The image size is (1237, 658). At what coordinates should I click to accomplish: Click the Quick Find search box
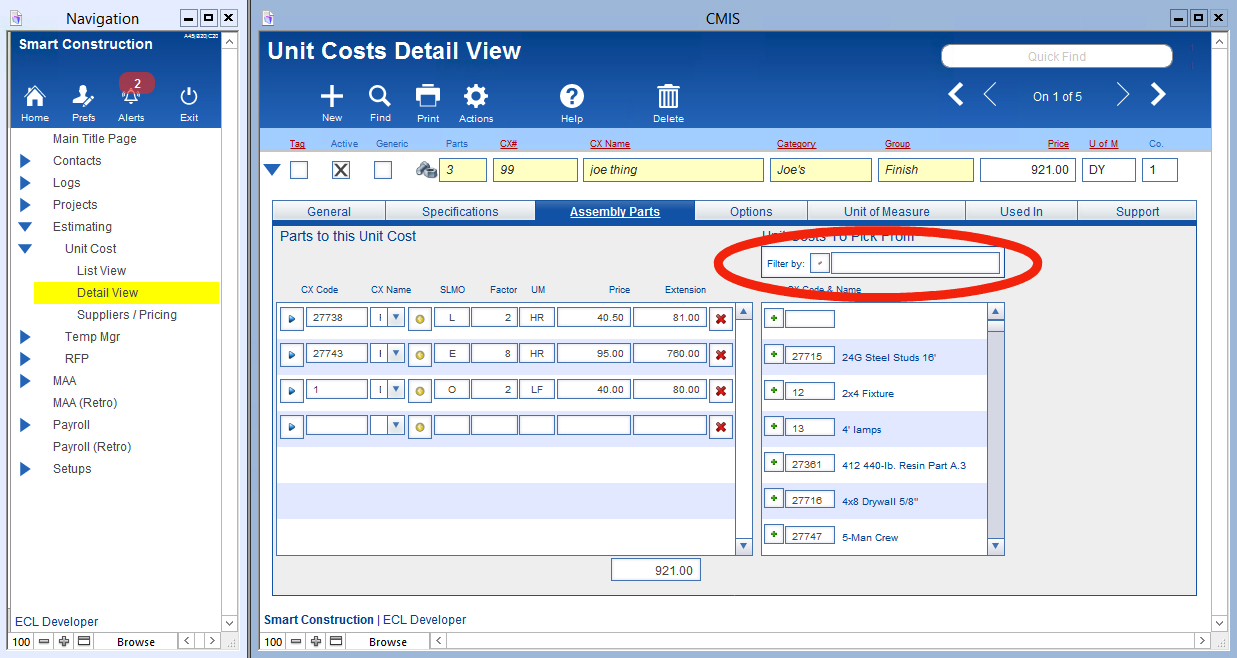point(1057,56)
